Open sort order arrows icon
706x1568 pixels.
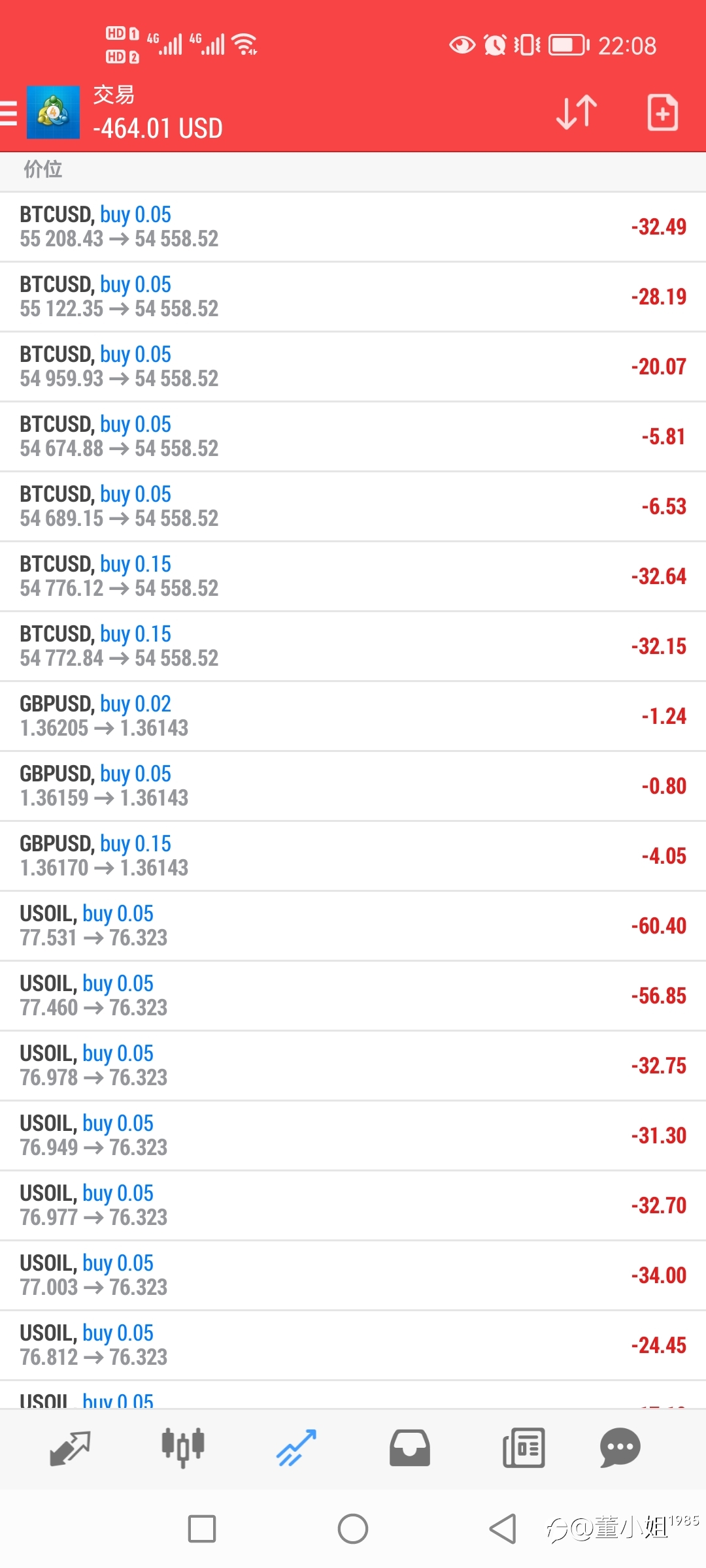[577, 112]
